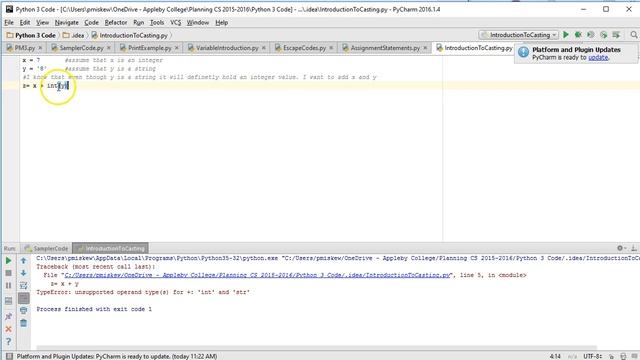Open the Help menu
The width and height of the screenshot is (640, 360).
(x=222, y=22)
